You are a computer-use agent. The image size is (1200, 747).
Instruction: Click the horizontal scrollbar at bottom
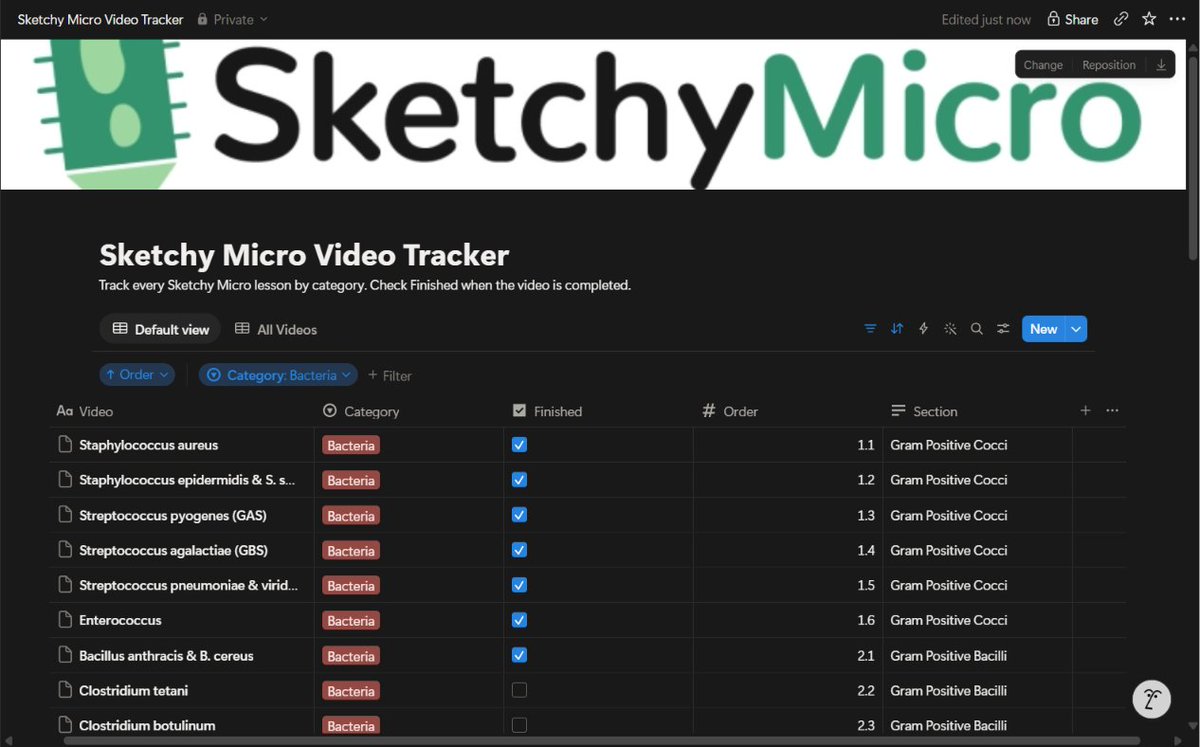click(600, 741)
